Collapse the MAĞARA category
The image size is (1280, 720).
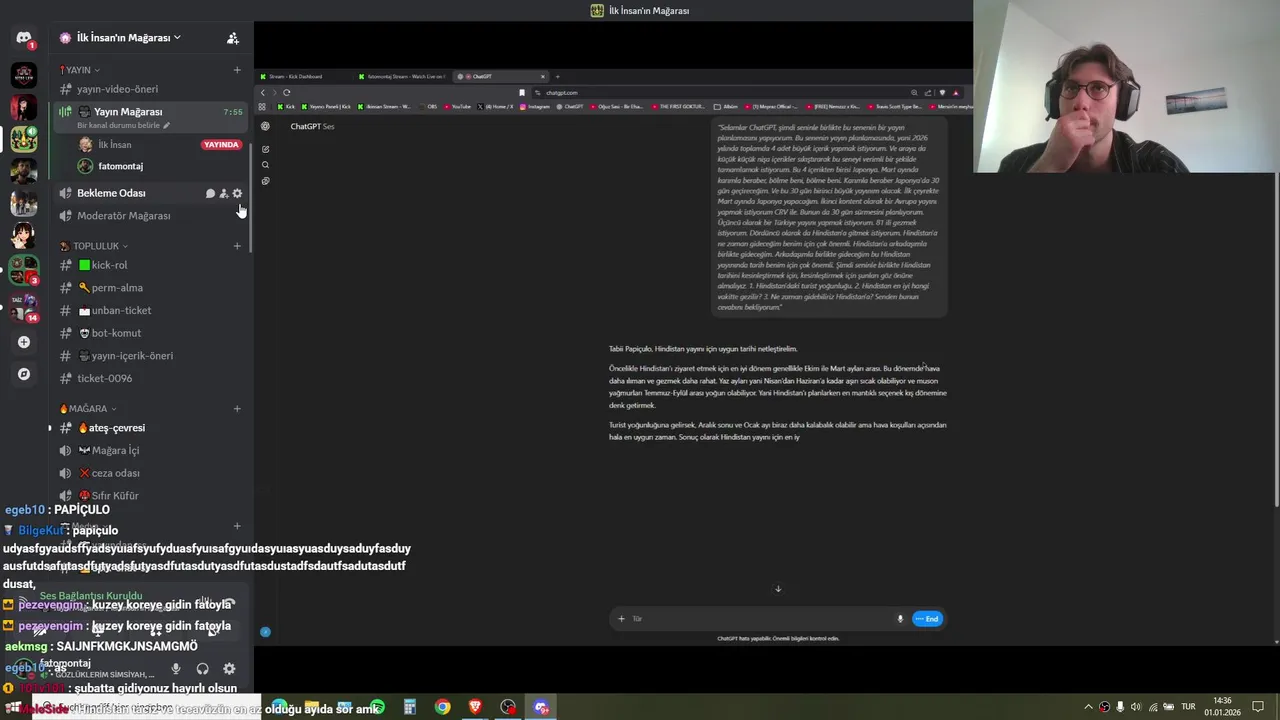click(88, 409)
